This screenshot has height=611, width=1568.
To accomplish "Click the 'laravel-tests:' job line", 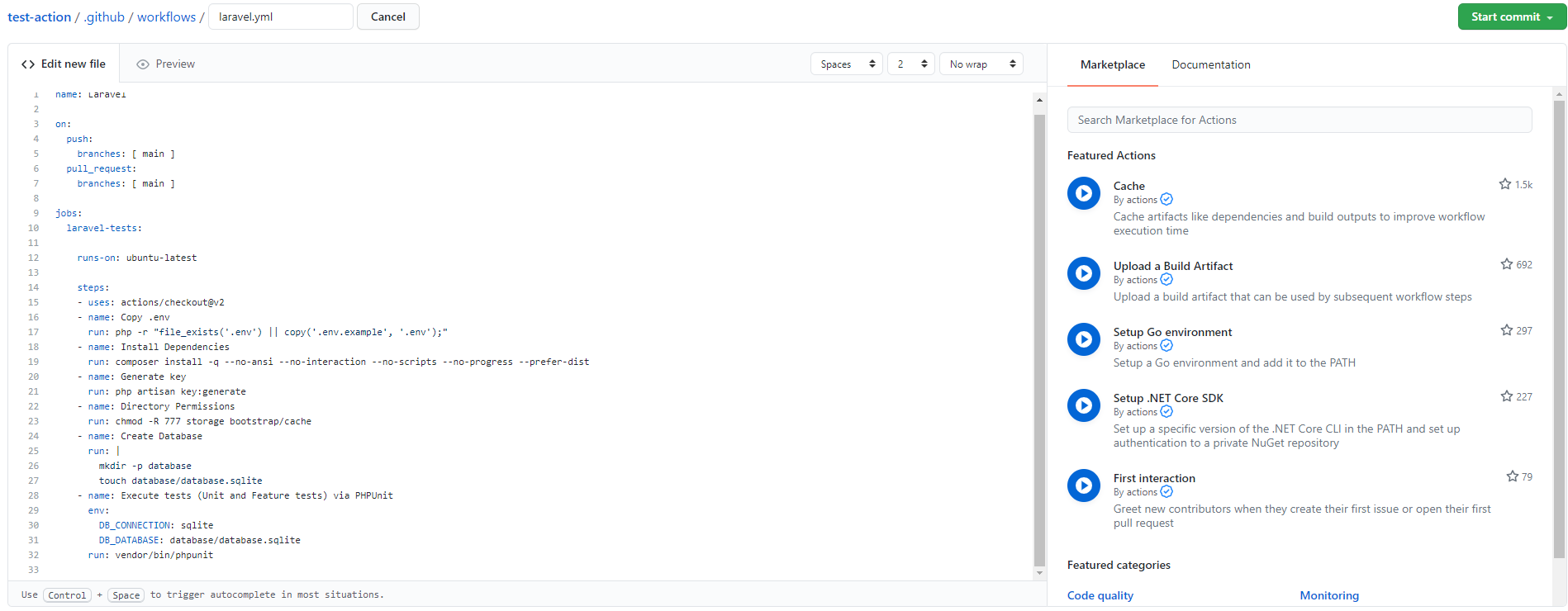I will pyautogui.click(x=104, y=228).
